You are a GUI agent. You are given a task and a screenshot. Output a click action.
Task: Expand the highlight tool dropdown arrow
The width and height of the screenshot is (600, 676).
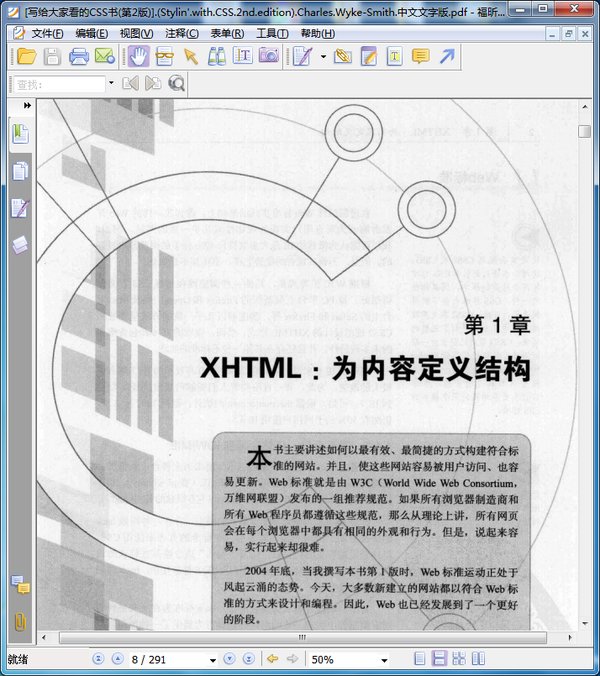tap(323, 56)
